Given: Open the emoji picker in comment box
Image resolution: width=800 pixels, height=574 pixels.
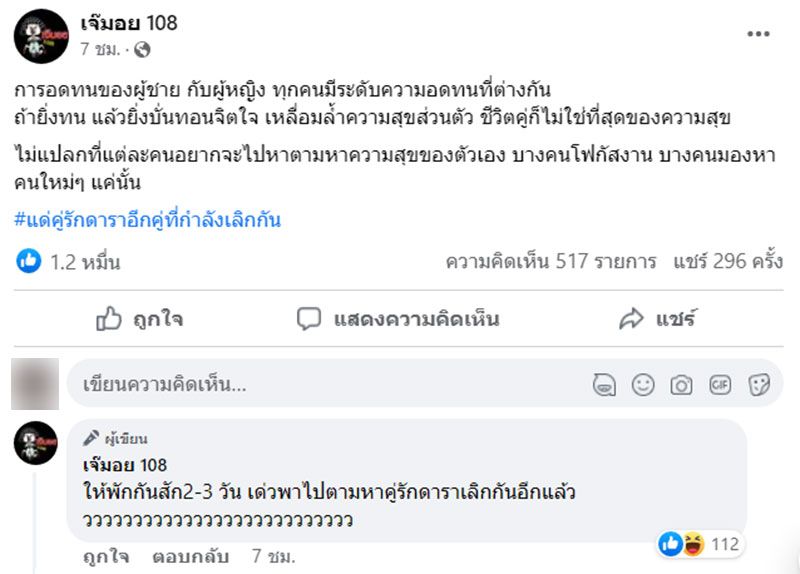Looking at the screenshot, I should (643, 385).
